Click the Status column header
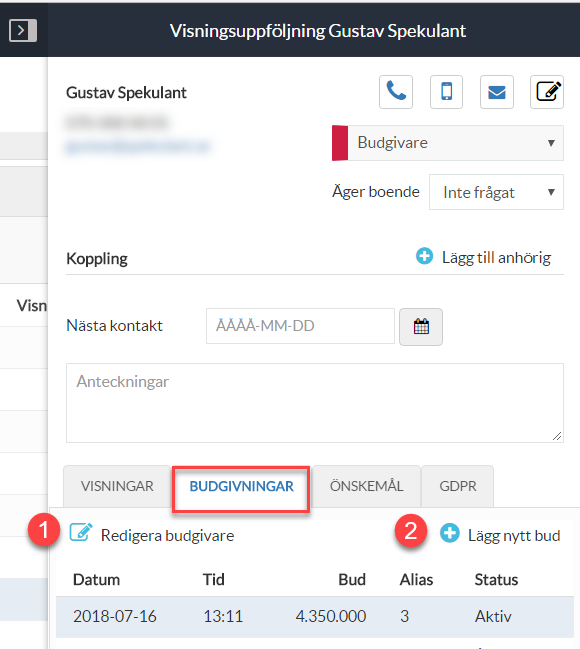This screenshot has width=580, height=649. coord(496,579)
